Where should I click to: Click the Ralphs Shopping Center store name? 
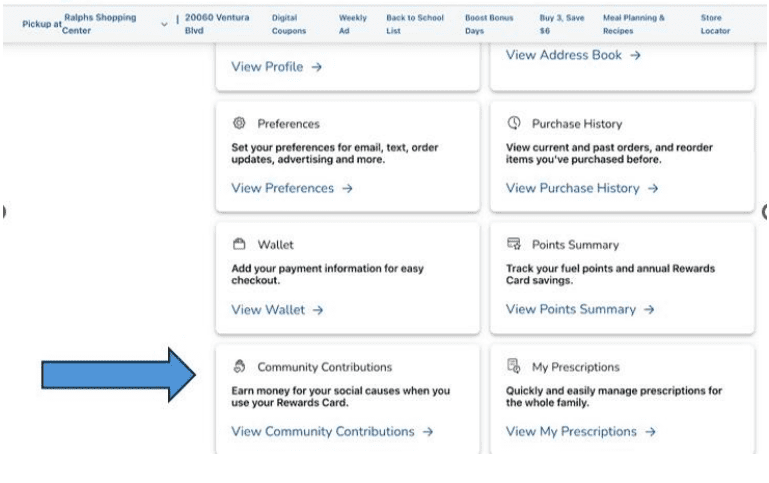click(x=99, y=24)
